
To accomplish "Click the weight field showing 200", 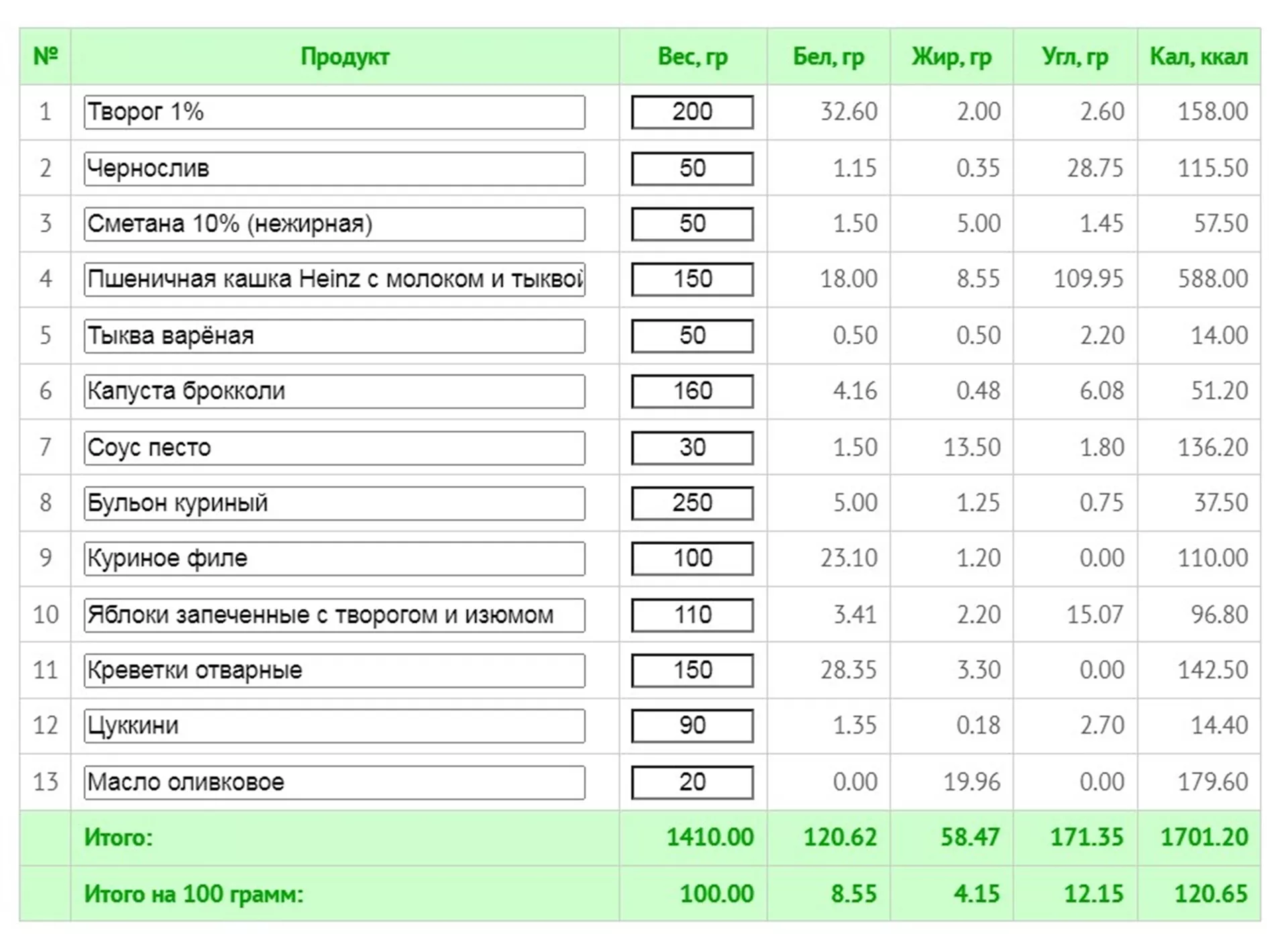I will pyautogui.click(x=692, y=112).
